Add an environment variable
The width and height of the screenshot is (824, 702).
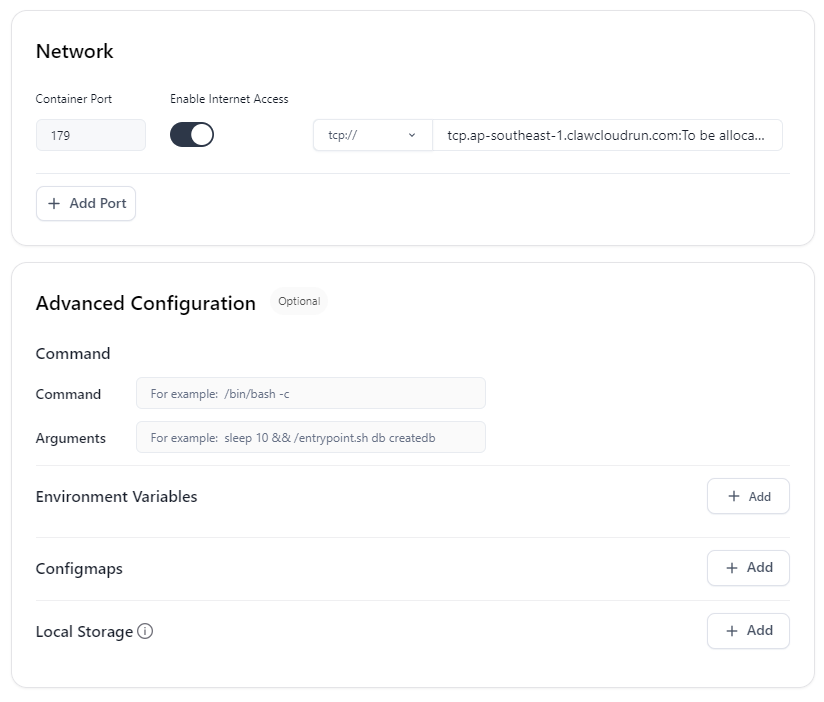(x=748, y=496)
